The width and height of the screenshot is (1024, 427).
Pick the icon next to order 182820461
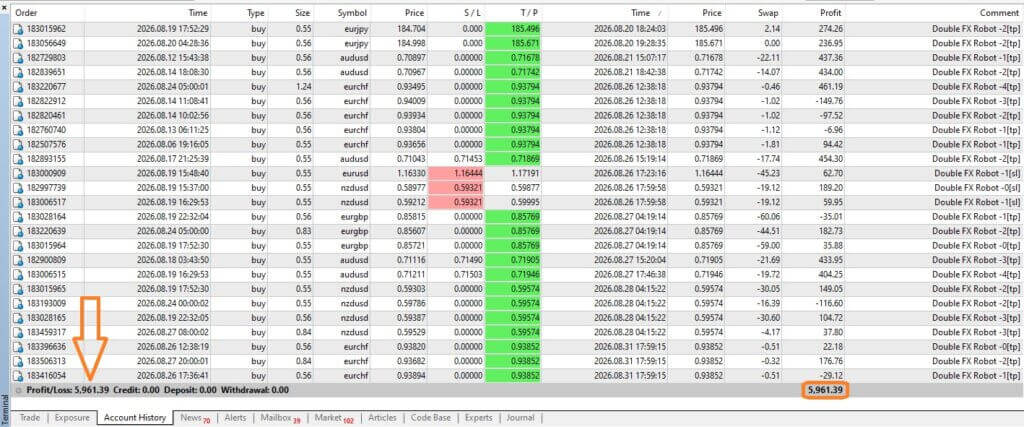point(18,115)
